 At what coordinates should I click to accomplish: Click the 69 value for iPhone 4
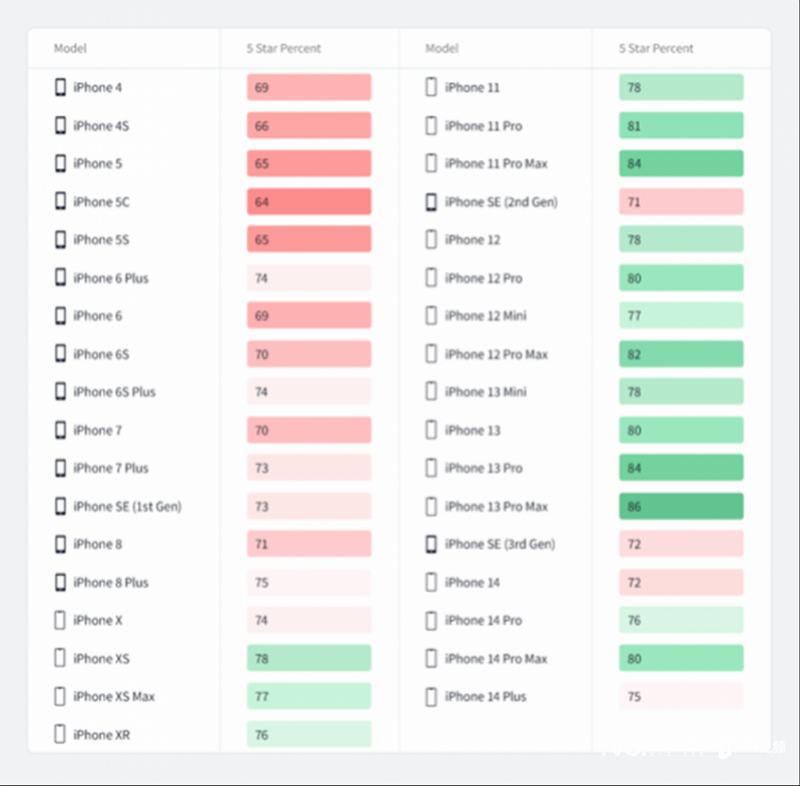(262, 88)
